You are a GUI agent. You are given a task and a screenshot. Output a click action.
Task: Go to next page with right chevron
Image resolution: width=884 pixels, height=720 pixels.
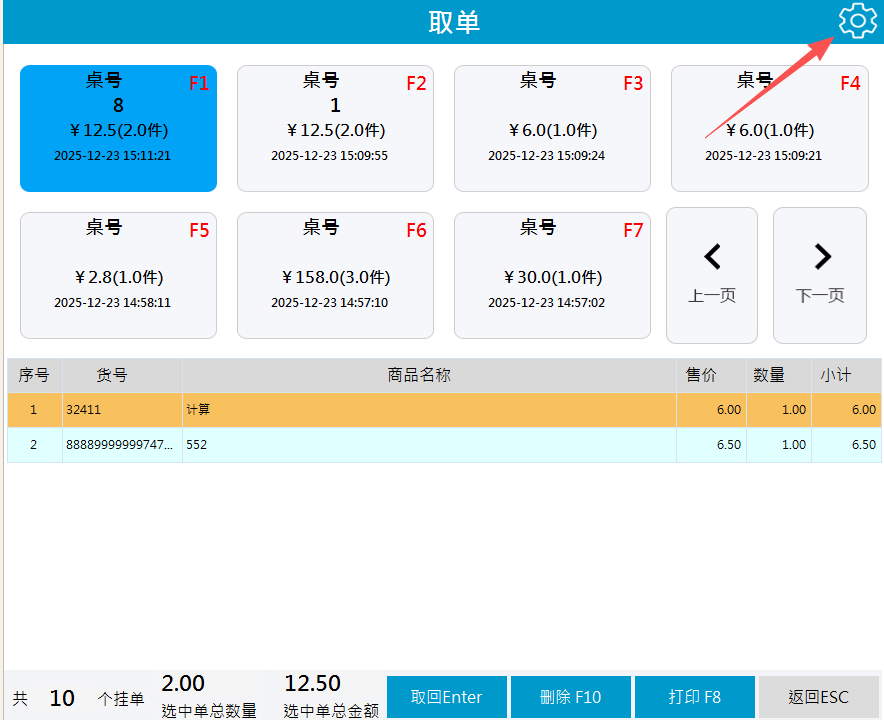click(820, 275)
